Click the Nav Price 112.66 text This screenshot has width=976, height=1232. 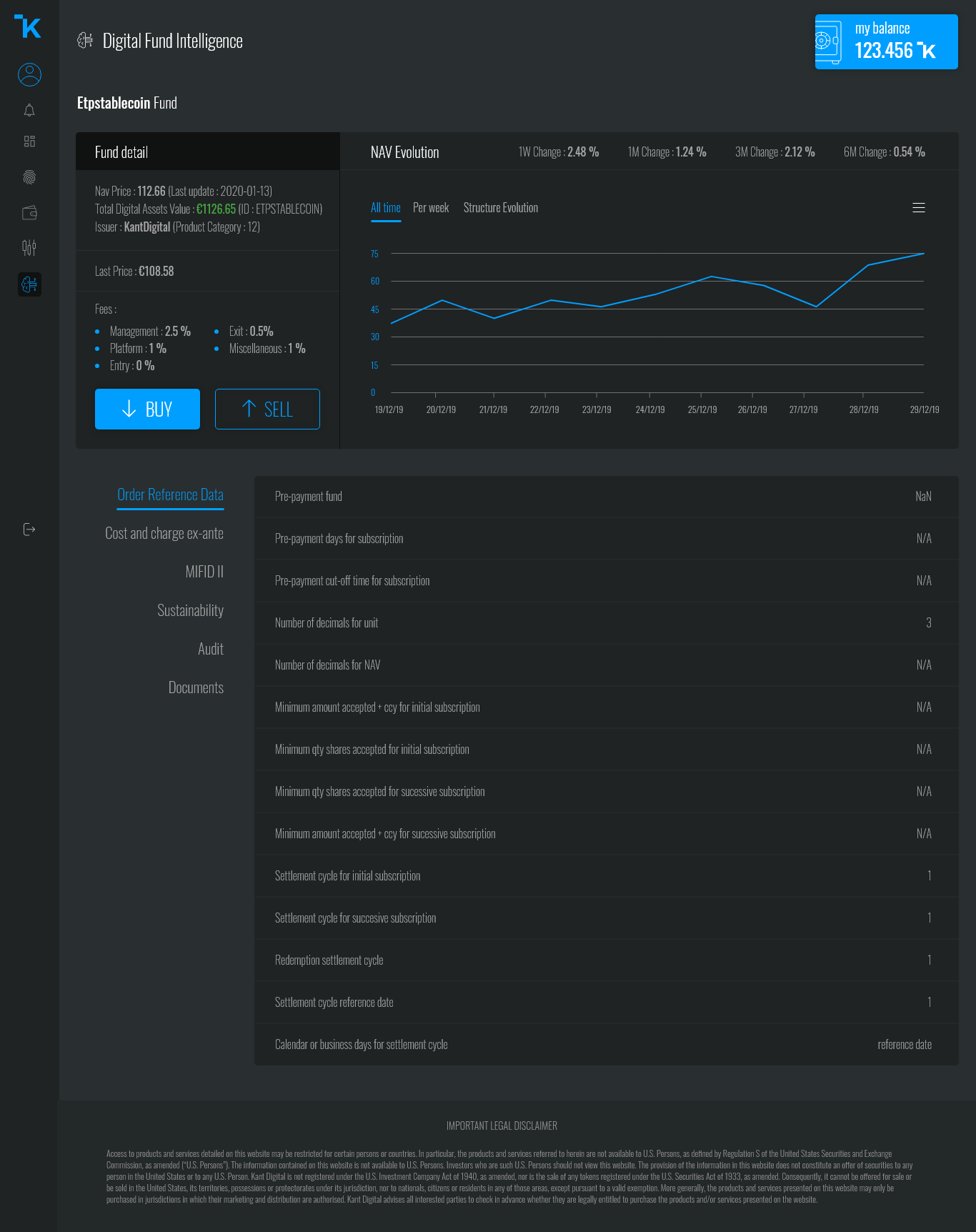(x=130, y=192)
